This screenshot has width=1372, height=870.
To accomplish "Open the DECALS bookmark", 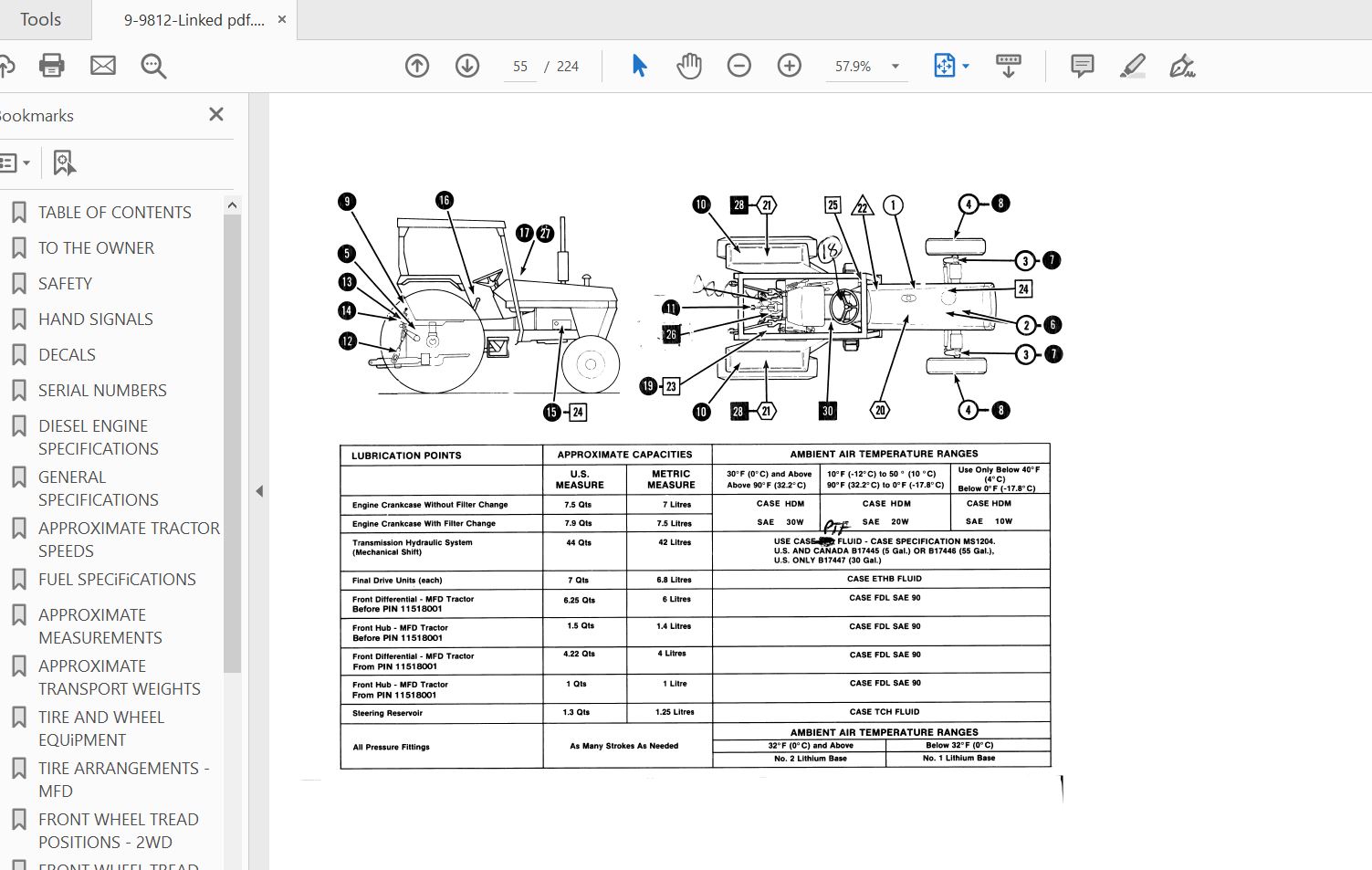I will click(67, 354).
